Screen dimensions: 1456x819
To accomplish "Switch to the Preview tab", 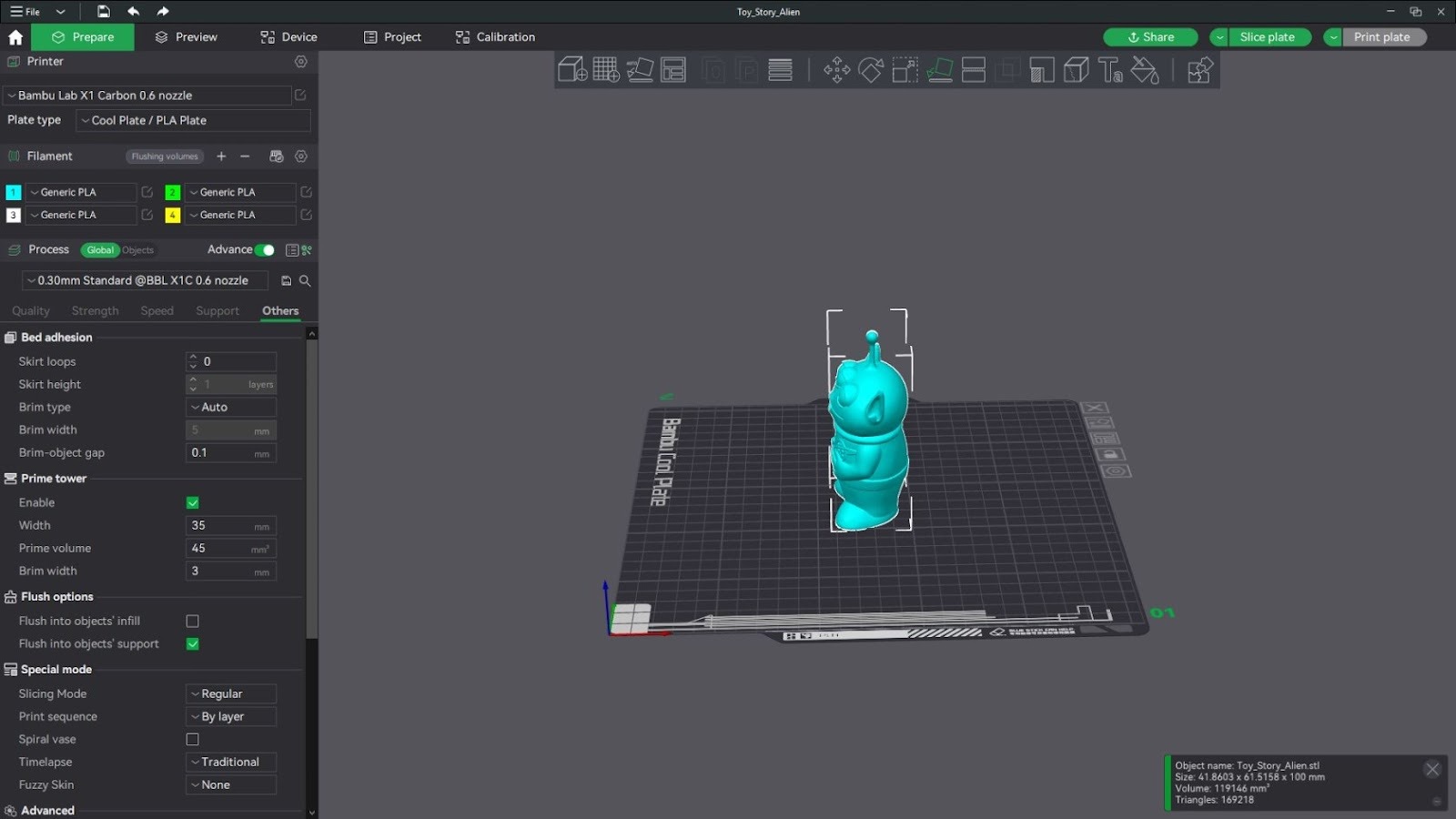I will [187, 37].
